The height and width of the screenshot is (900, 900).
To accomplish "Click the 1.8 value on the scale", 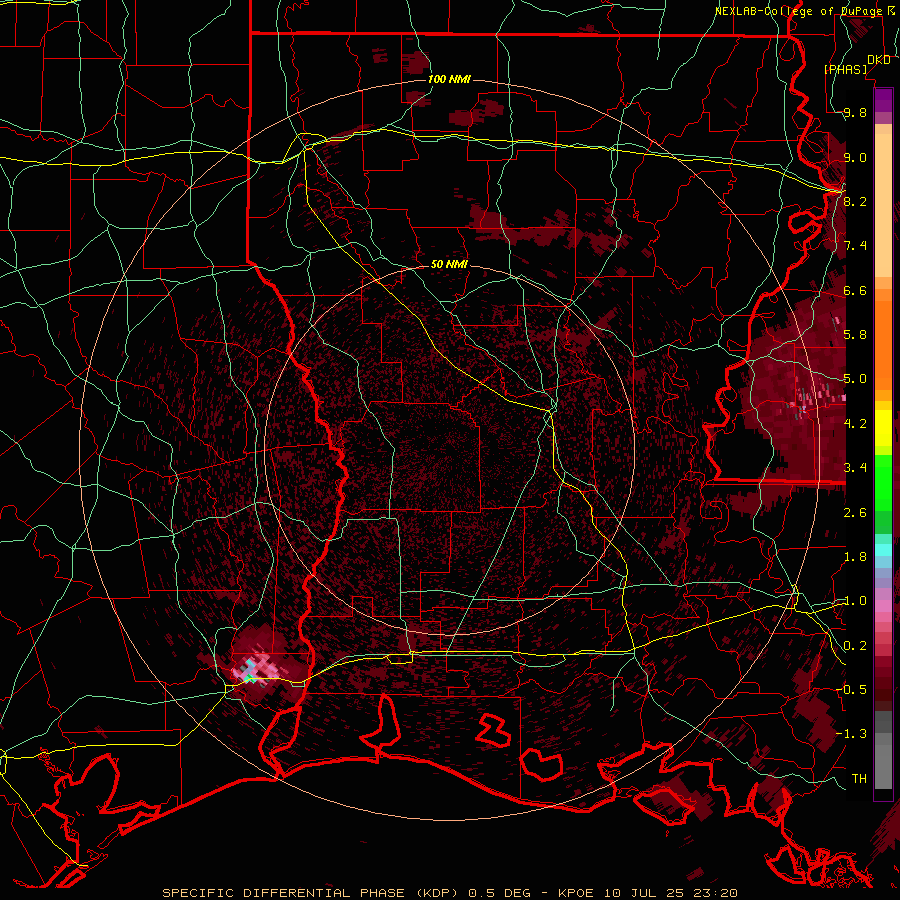I will point(855,557).
